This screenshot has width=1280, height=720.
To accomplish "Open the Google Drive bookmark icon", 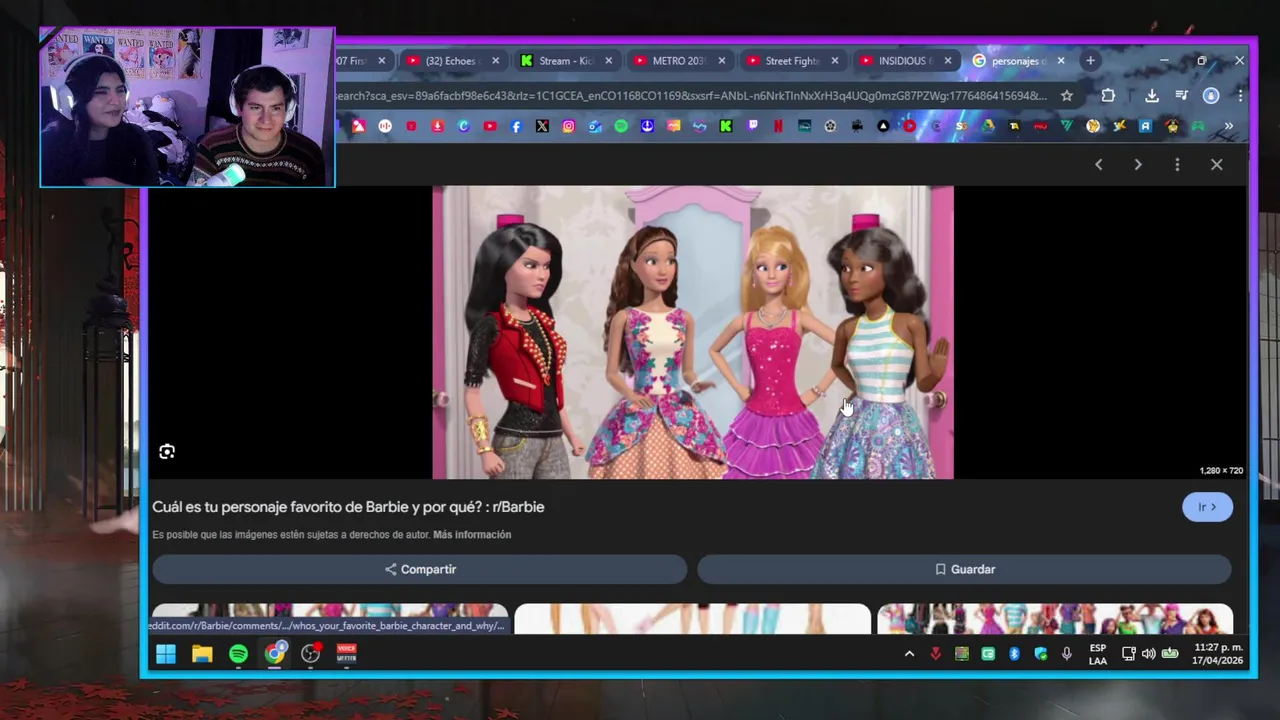I will coord(988,126).
